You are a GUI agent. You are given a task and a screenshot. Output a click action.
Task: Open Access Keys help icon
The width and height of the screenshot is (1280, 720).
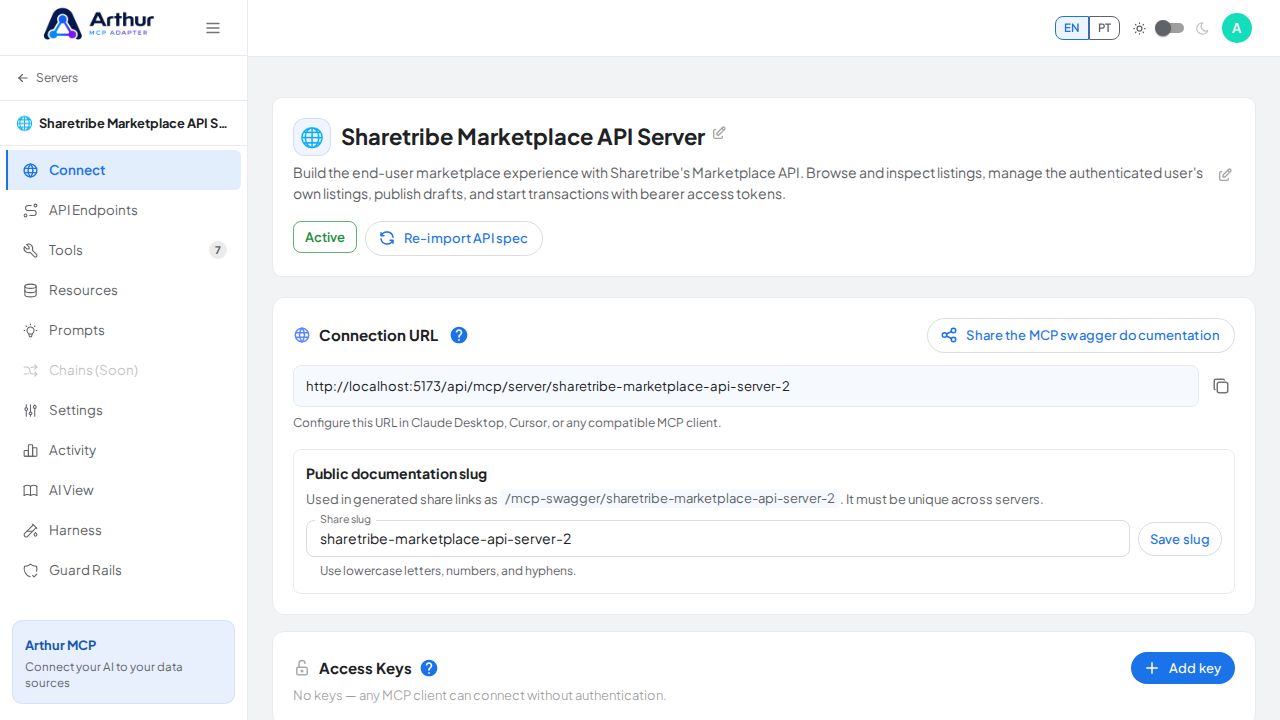(429, 668)
